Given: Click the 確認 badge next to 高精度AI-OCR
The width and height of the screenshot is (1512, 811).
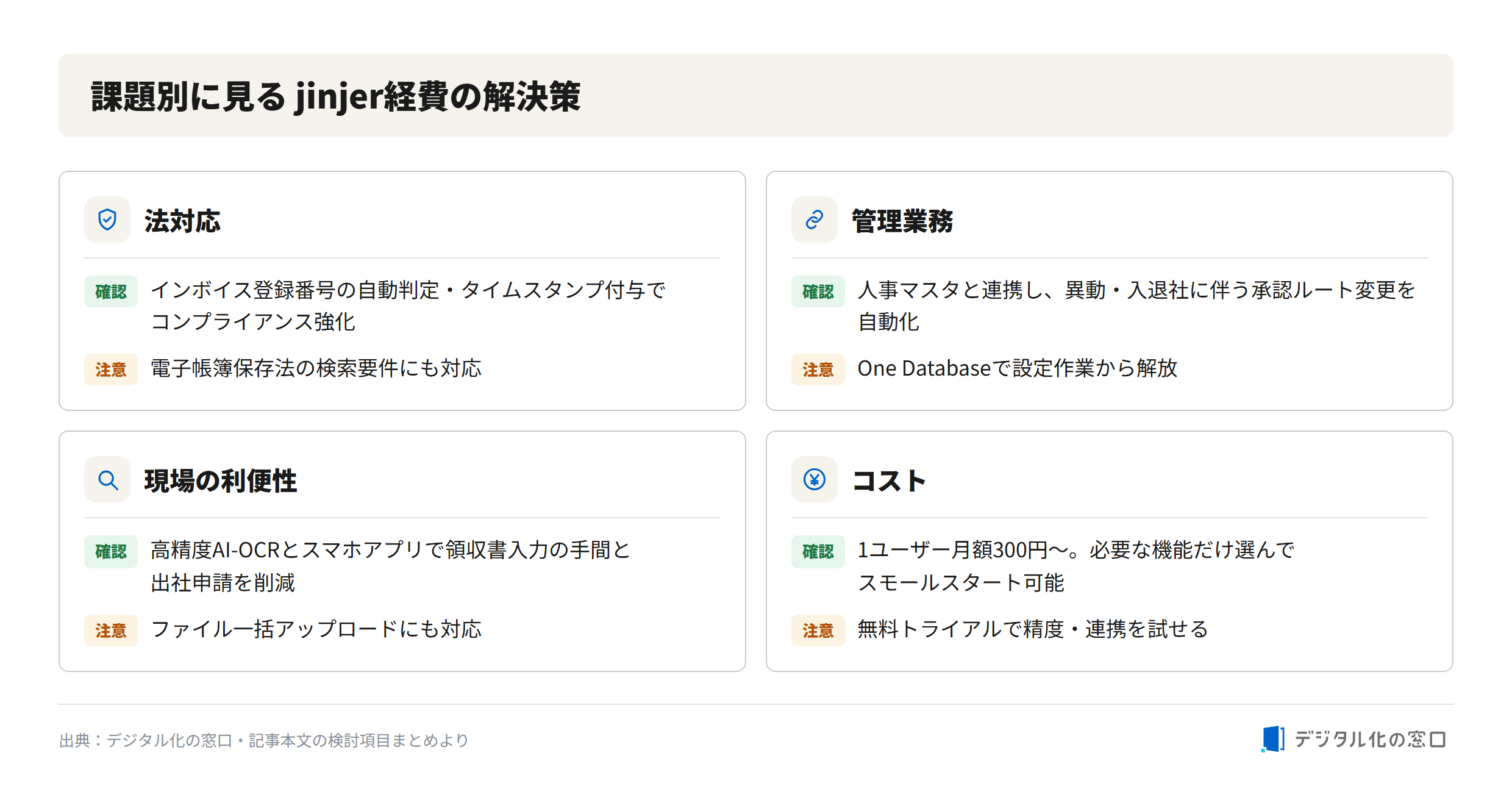Looking at the screenshot, I should (x=111, y=552).
